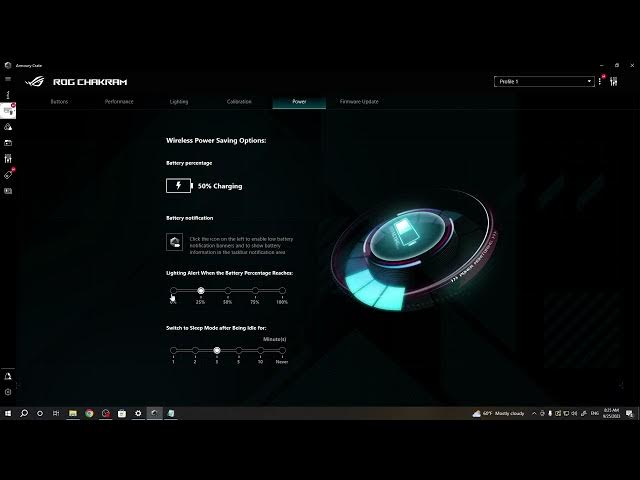This screenshot has width=640, height=480.
Task: Open the taskbar clock and date
Action: point(611,413)
